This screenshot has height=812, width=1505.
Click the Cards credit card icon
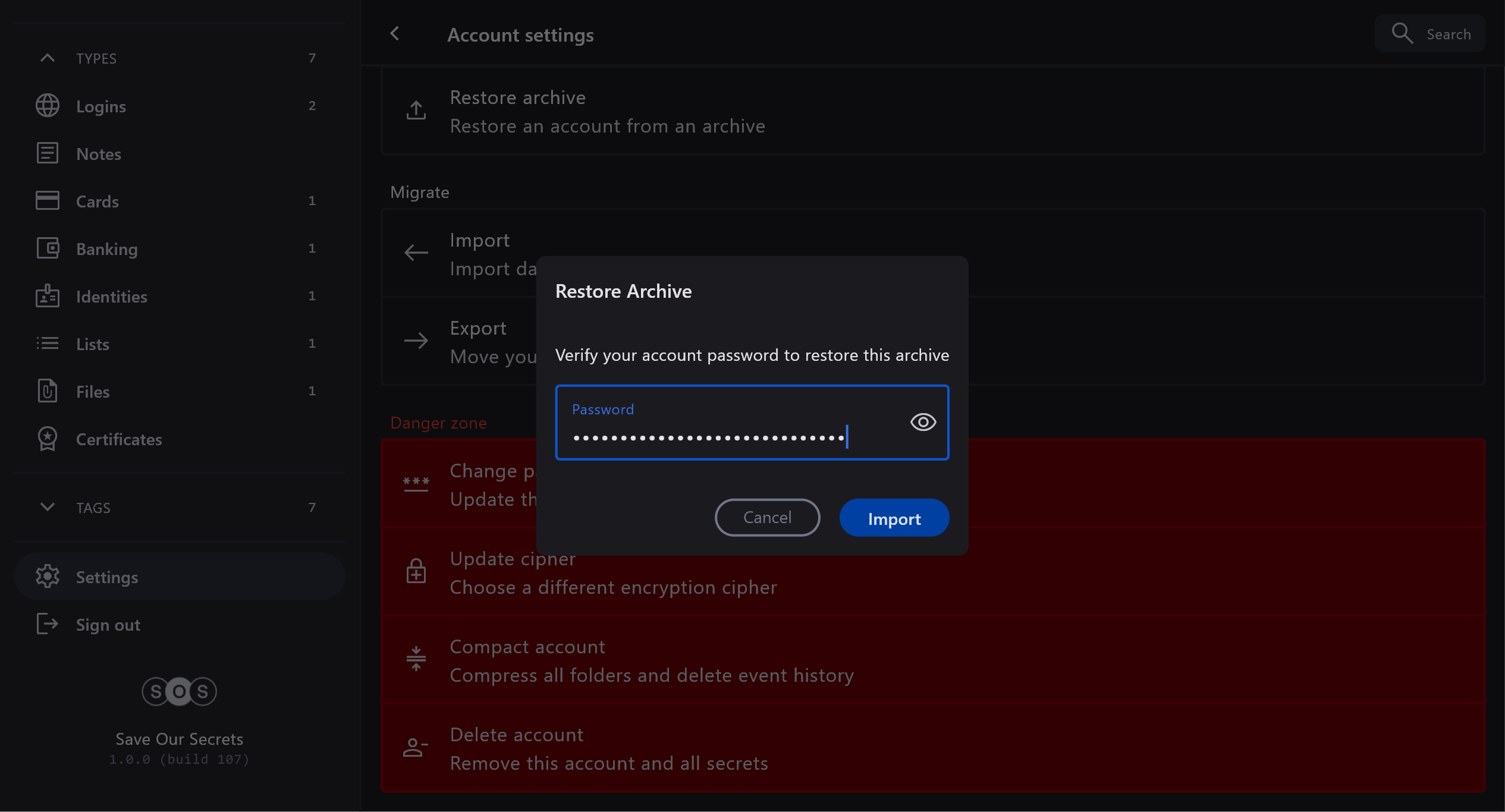48,201
